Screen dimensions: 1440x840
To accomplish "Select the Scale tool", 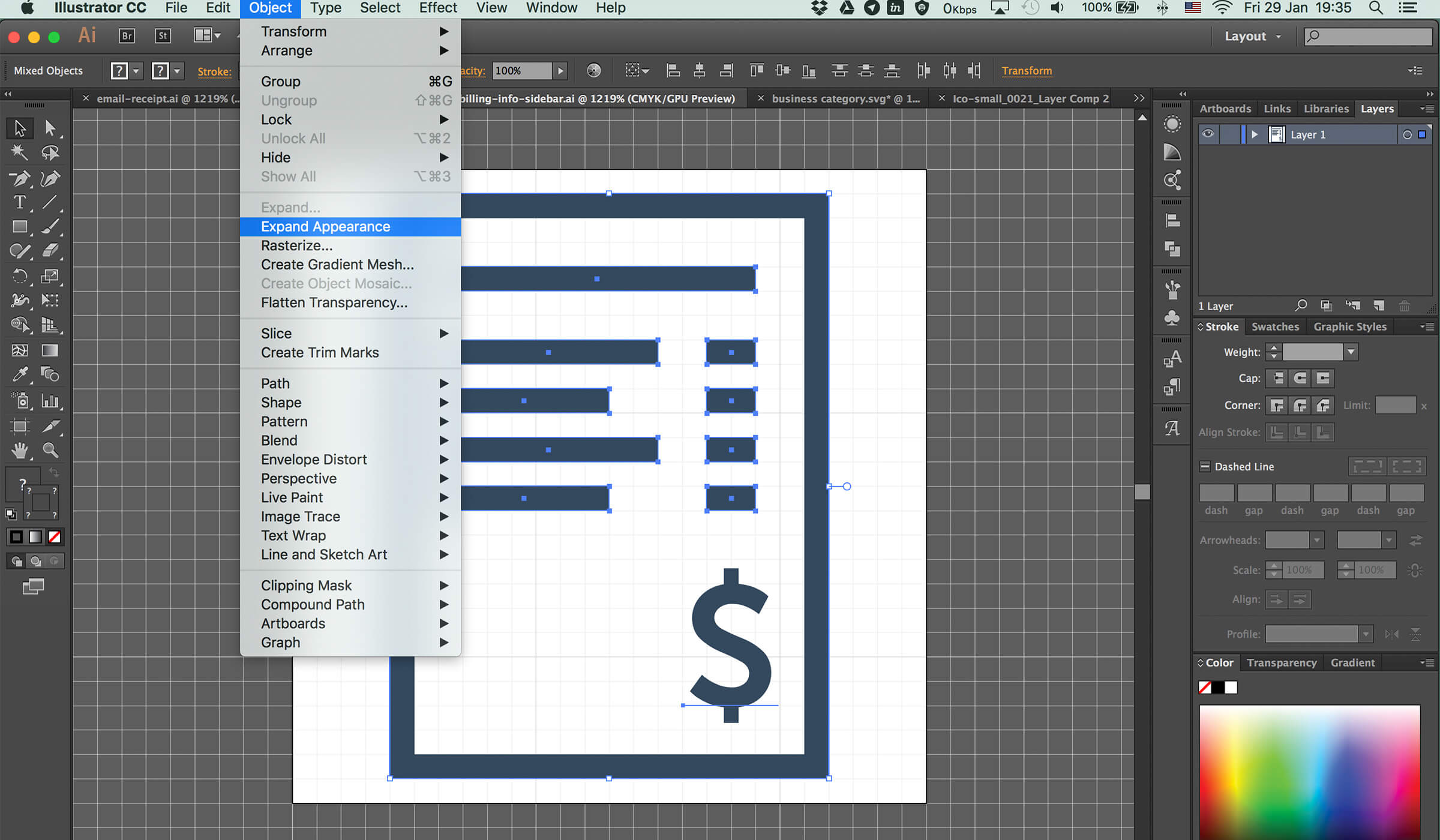I will (x=50, y=276).
